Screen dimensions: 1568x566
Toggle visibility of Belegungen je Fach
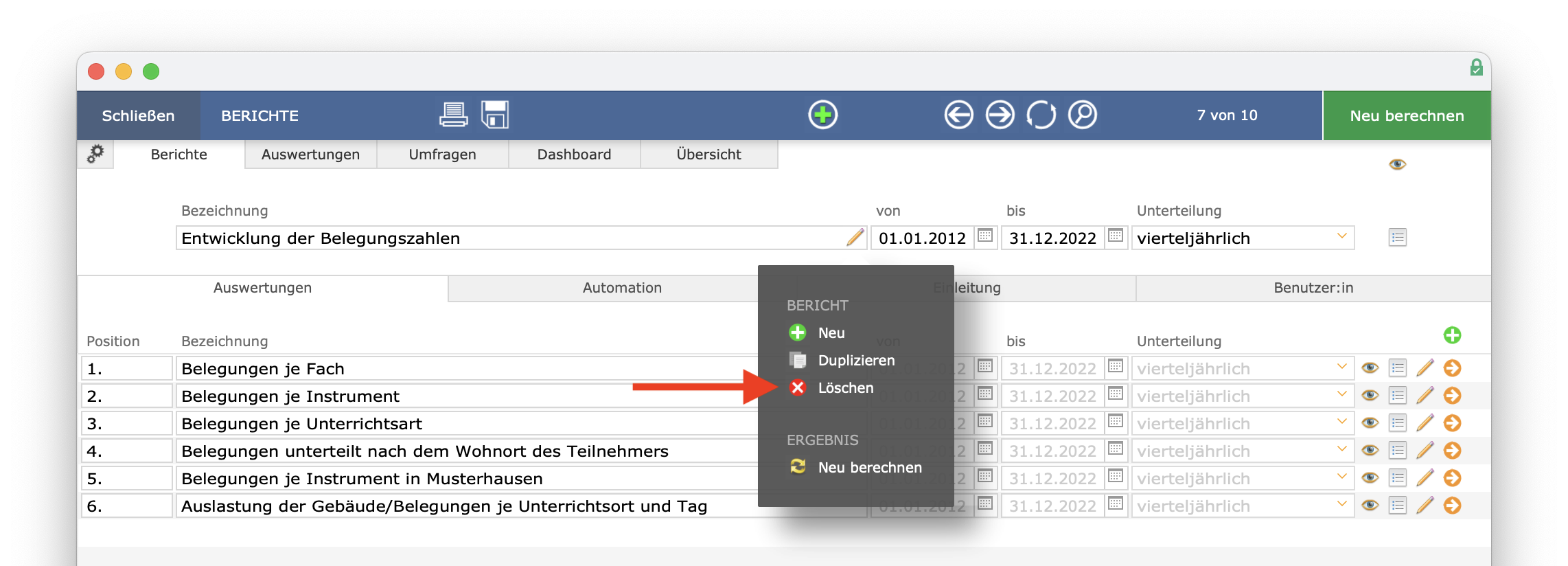[1370, 368]
